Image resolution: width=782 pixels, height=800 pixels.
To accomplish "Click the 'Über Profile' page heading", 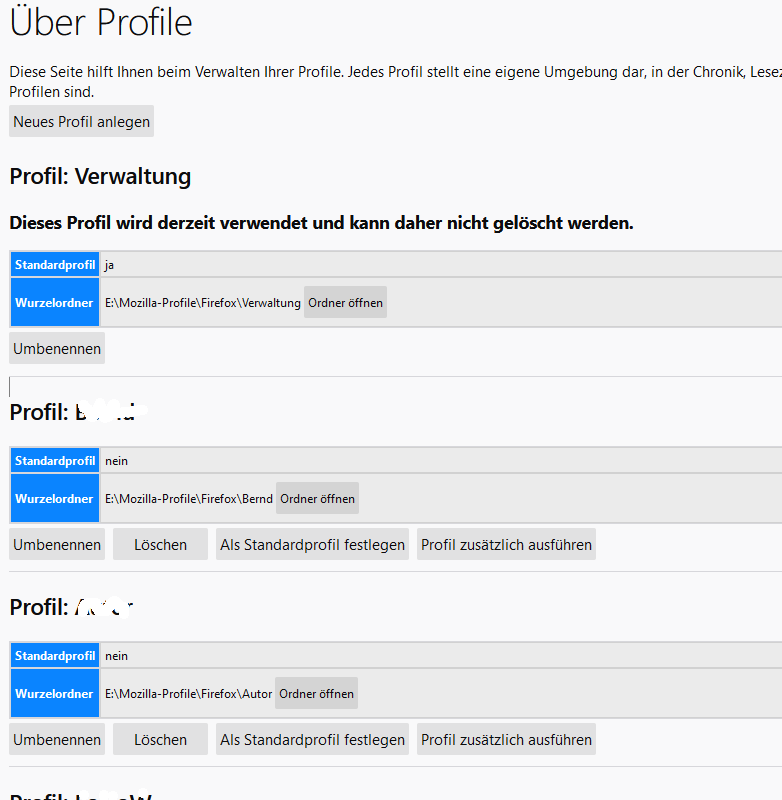I will click(101, 22).
